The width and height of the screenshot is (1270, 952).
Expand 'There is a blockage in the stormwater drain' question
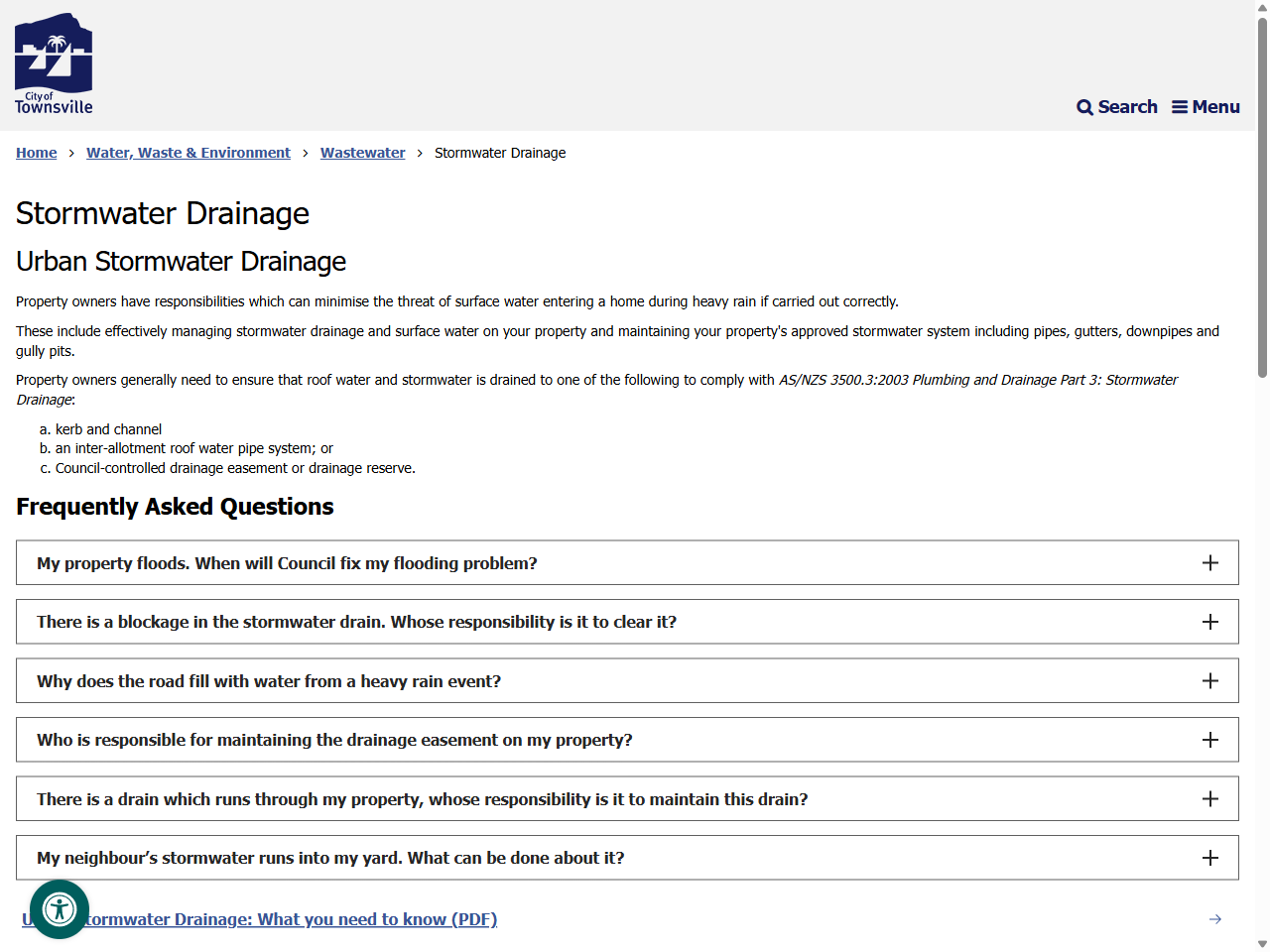coord(627,622)
